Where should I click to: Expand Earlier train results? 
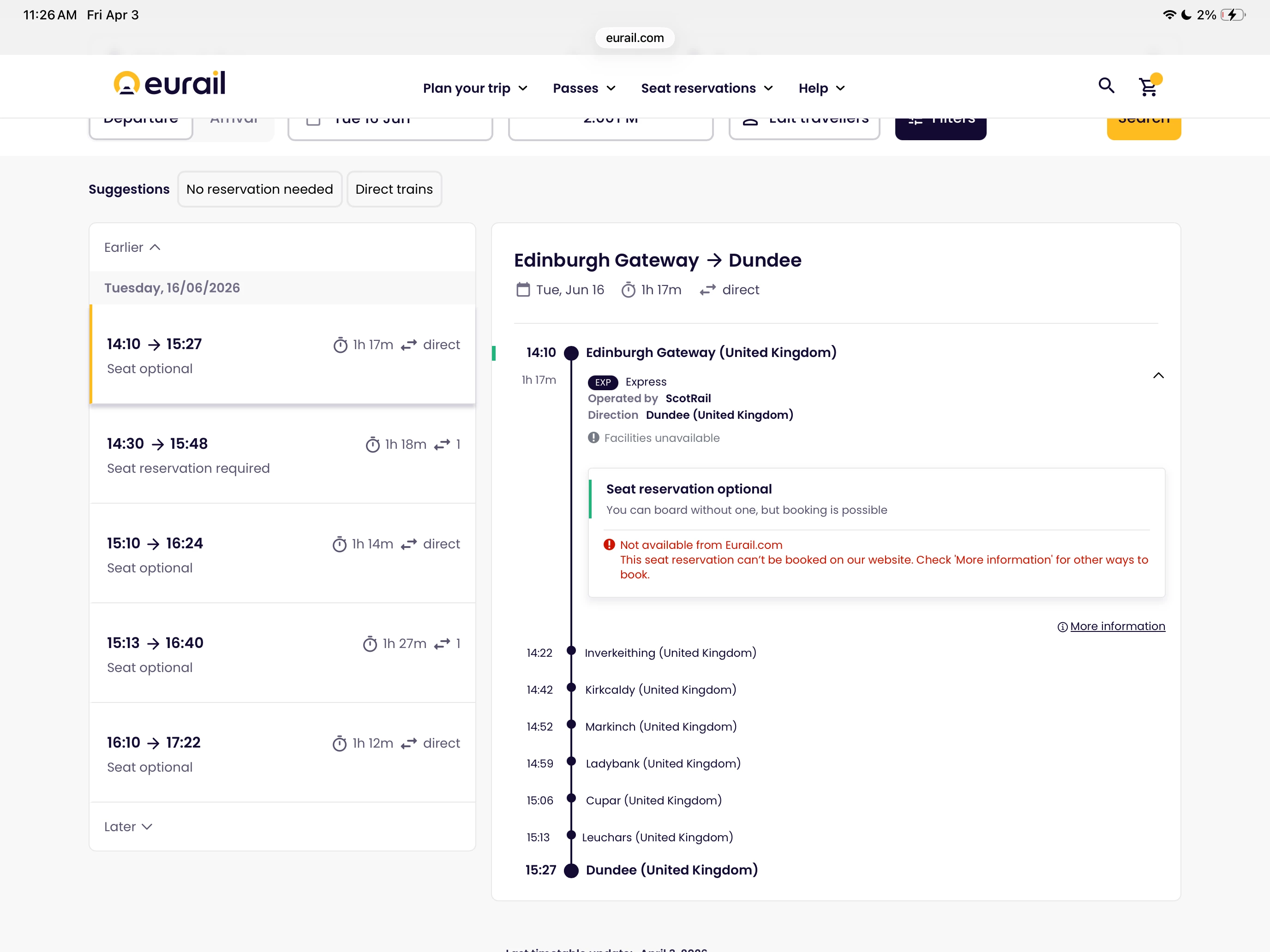point(132,247)
